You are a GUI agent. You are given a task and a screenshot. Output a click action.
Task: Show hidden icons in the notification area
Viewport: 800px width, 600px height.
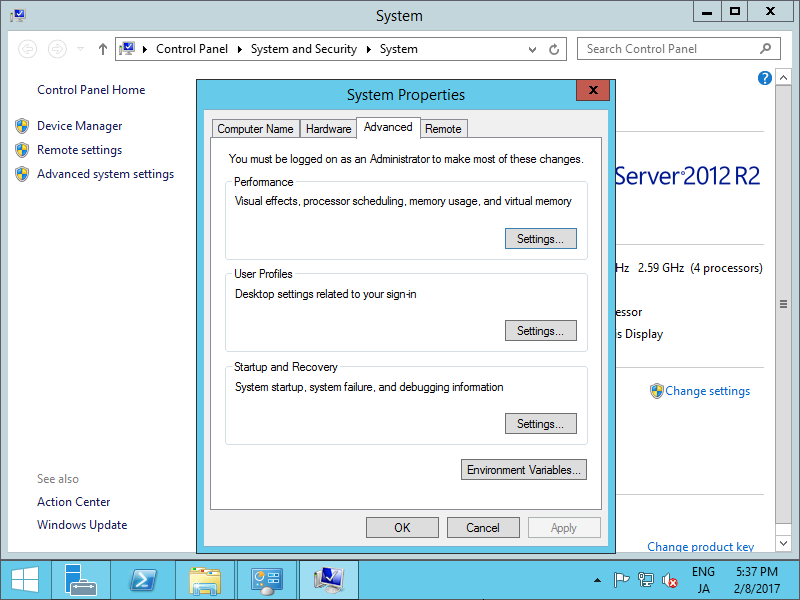pos(598,579)
